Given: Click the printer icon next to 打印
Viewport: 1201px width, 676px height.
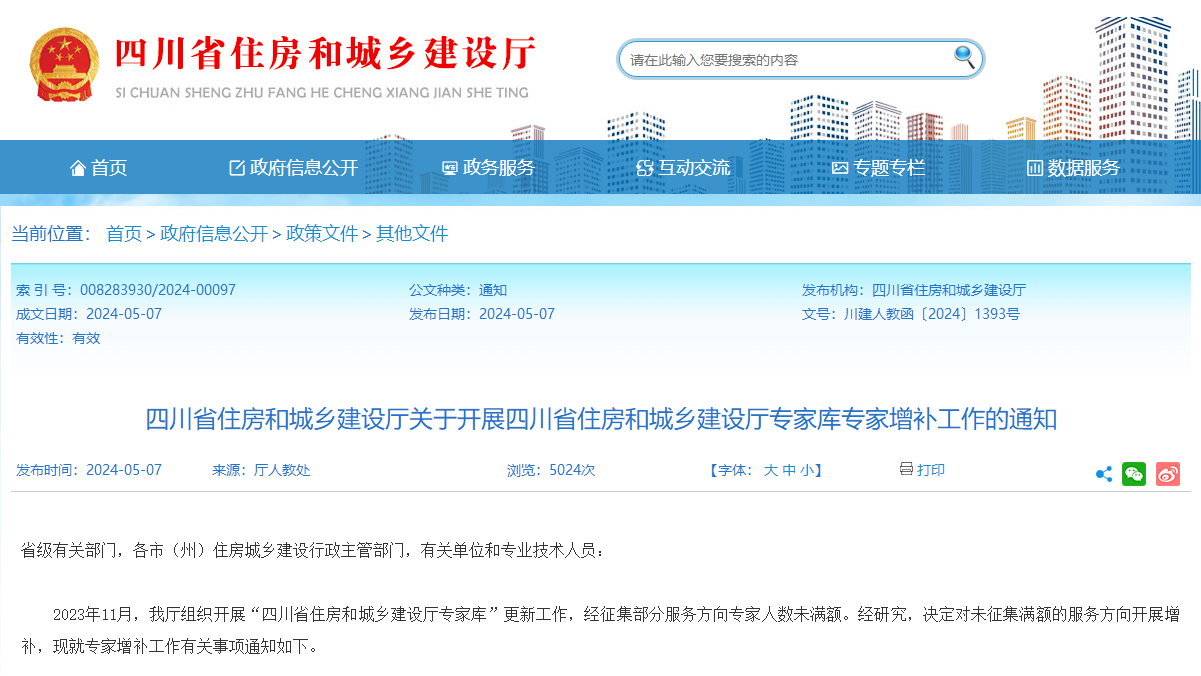Looking at the screenshot, I should pos(905,471).
